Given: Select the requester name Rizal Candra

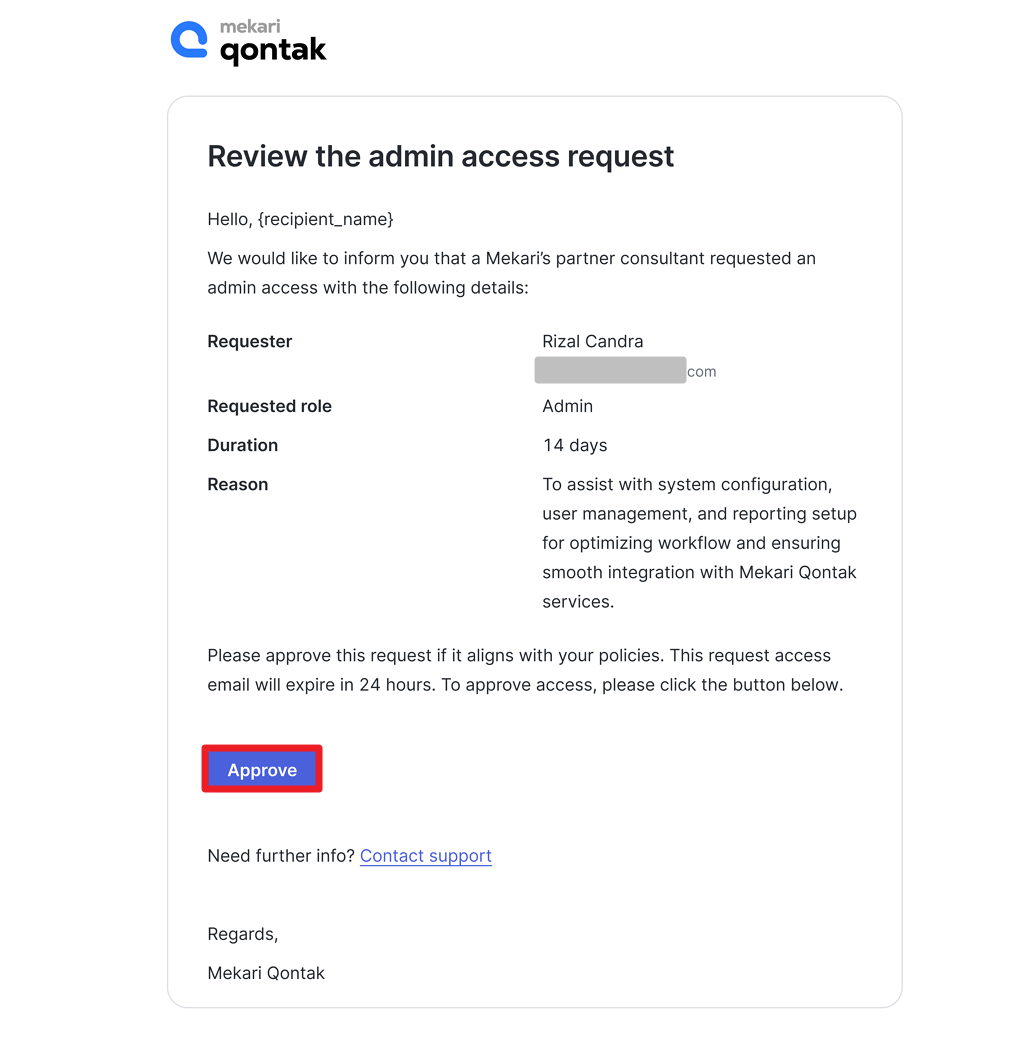Looking at the screenshot, I should [592, 342].
